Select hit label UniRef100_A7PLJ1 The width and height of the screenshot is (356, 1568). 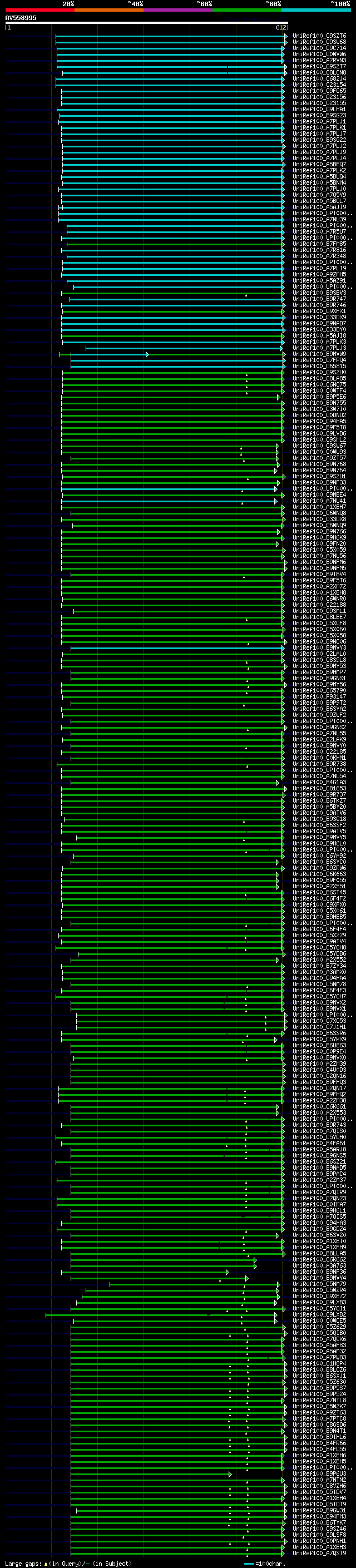319,121
